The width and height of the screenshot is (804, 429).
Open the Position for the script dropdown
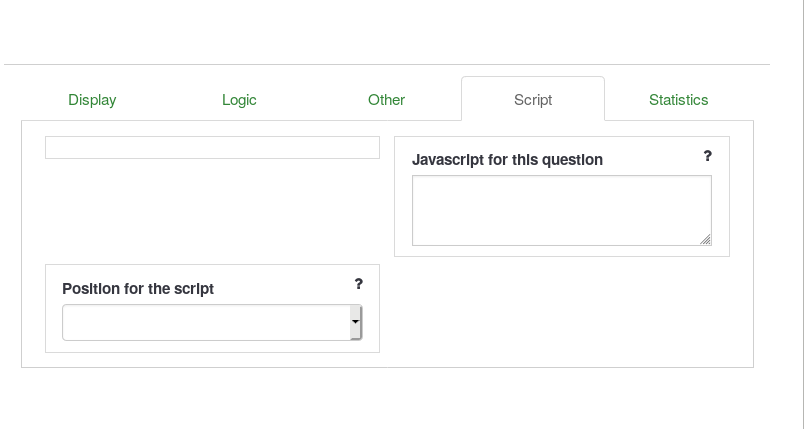(205, 322)
